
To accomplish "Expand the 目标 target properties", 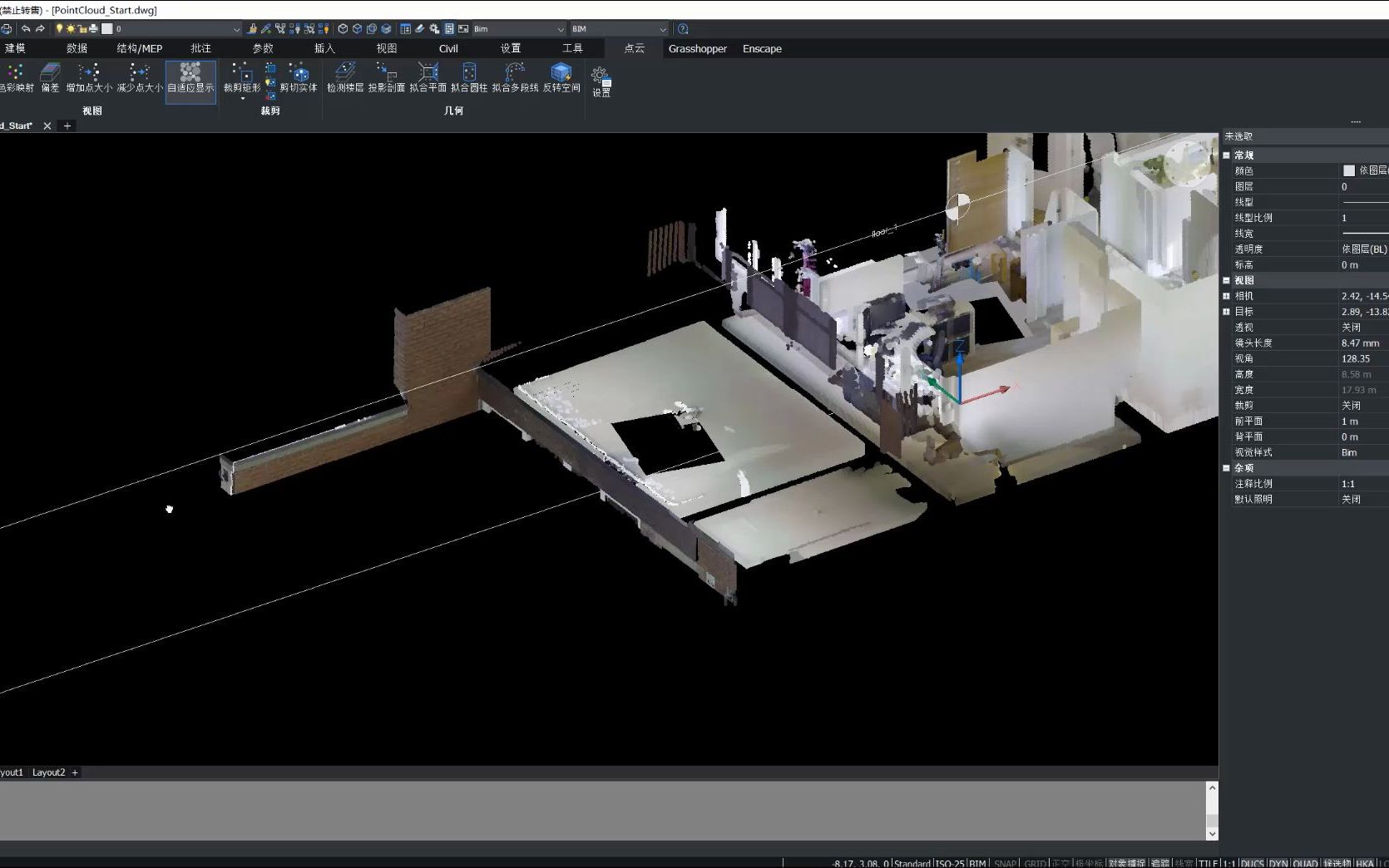I will click(x=1227, y=312).
